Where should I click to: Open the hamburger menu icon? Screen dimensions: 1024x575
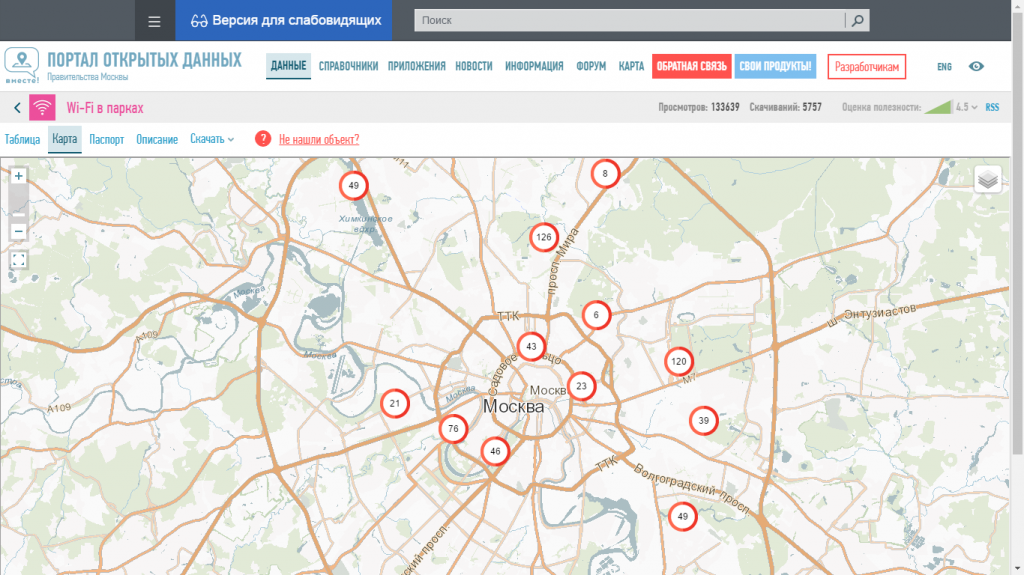[154, 21]
